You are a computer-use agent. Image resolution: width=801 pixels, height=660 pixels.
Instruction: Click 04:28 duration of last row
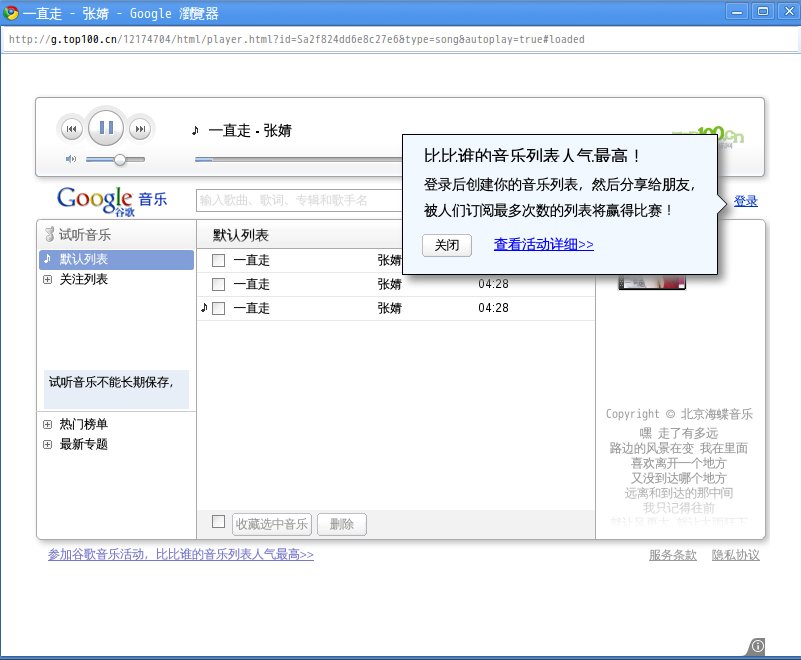pos(493,308)
